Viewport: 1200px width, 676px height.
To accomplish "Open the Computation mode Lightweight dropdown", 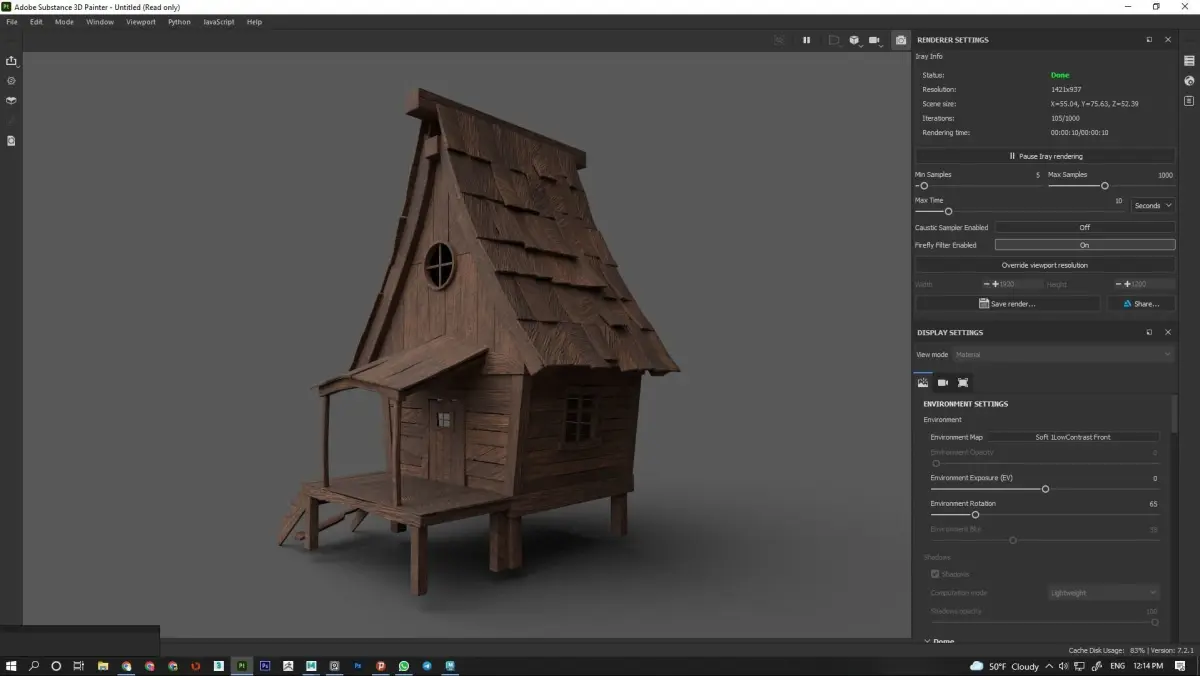I will 1103,593.
